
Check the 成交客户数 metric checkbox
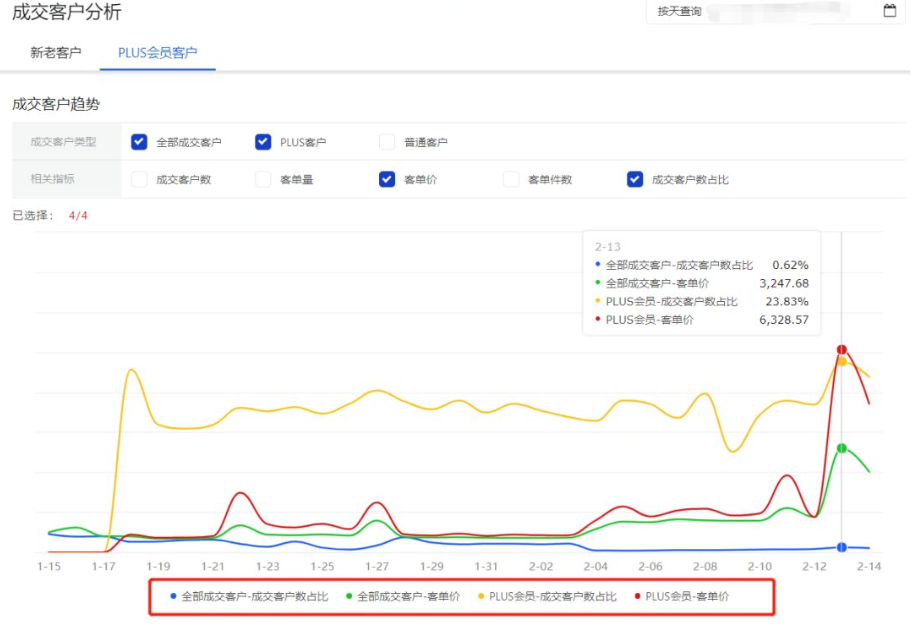139,179
